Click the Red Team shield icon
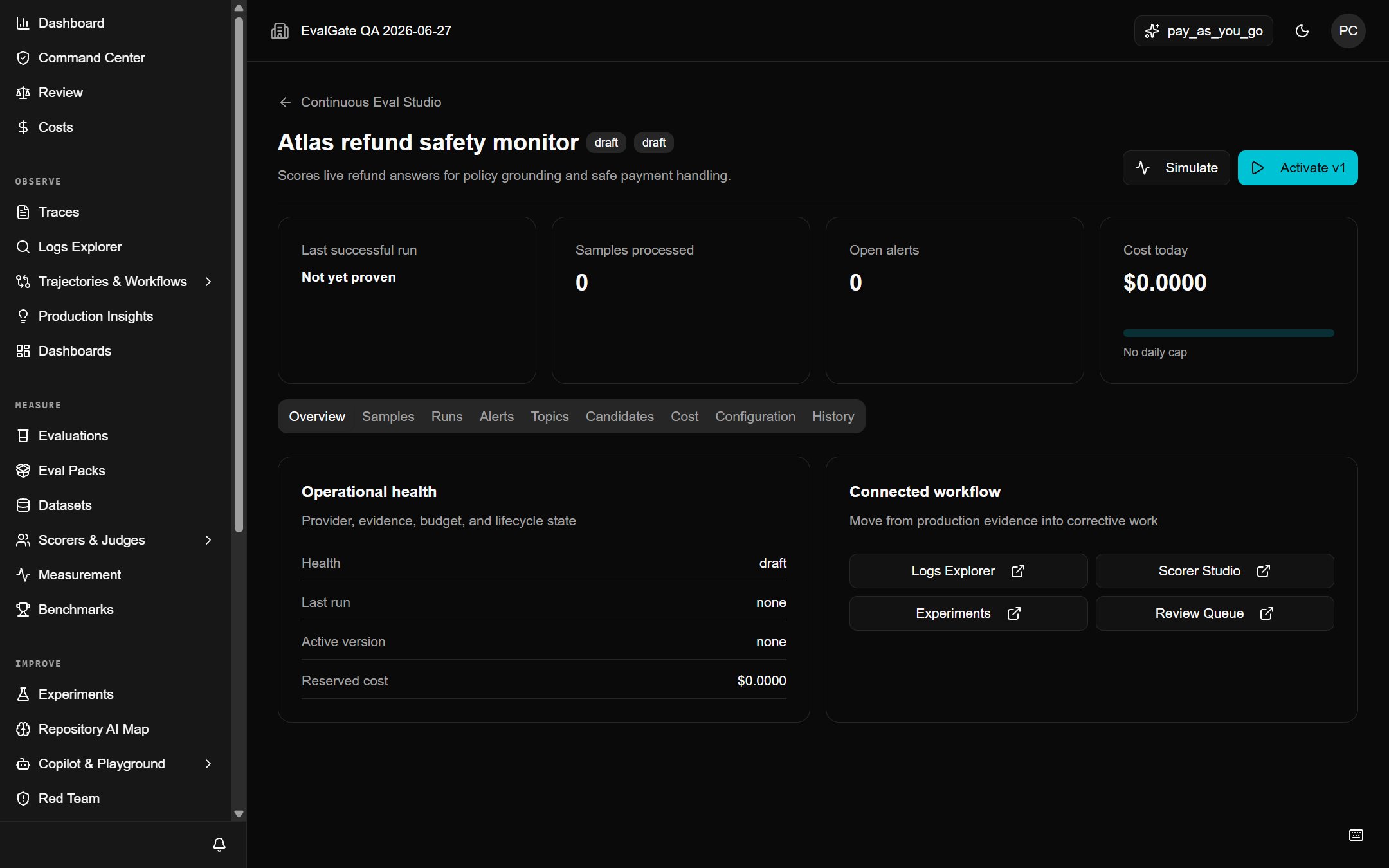The image size is (1389, 868). click(23, 799)
